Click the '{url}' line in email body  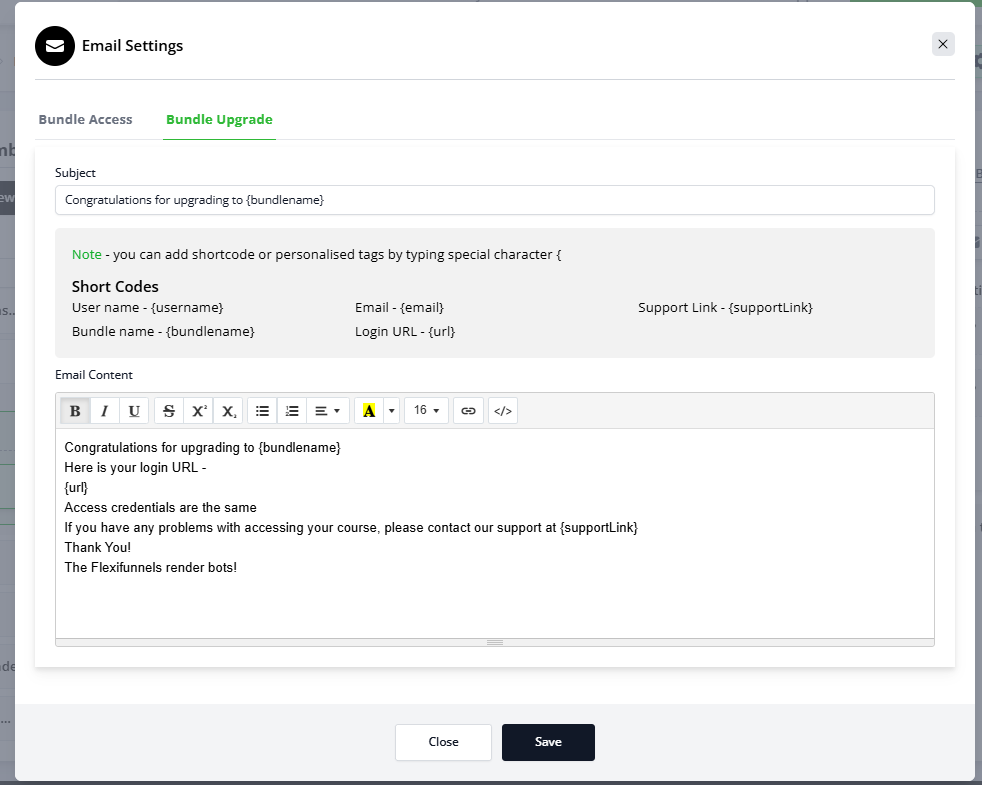pyautogui.click(x=76, y=487)
